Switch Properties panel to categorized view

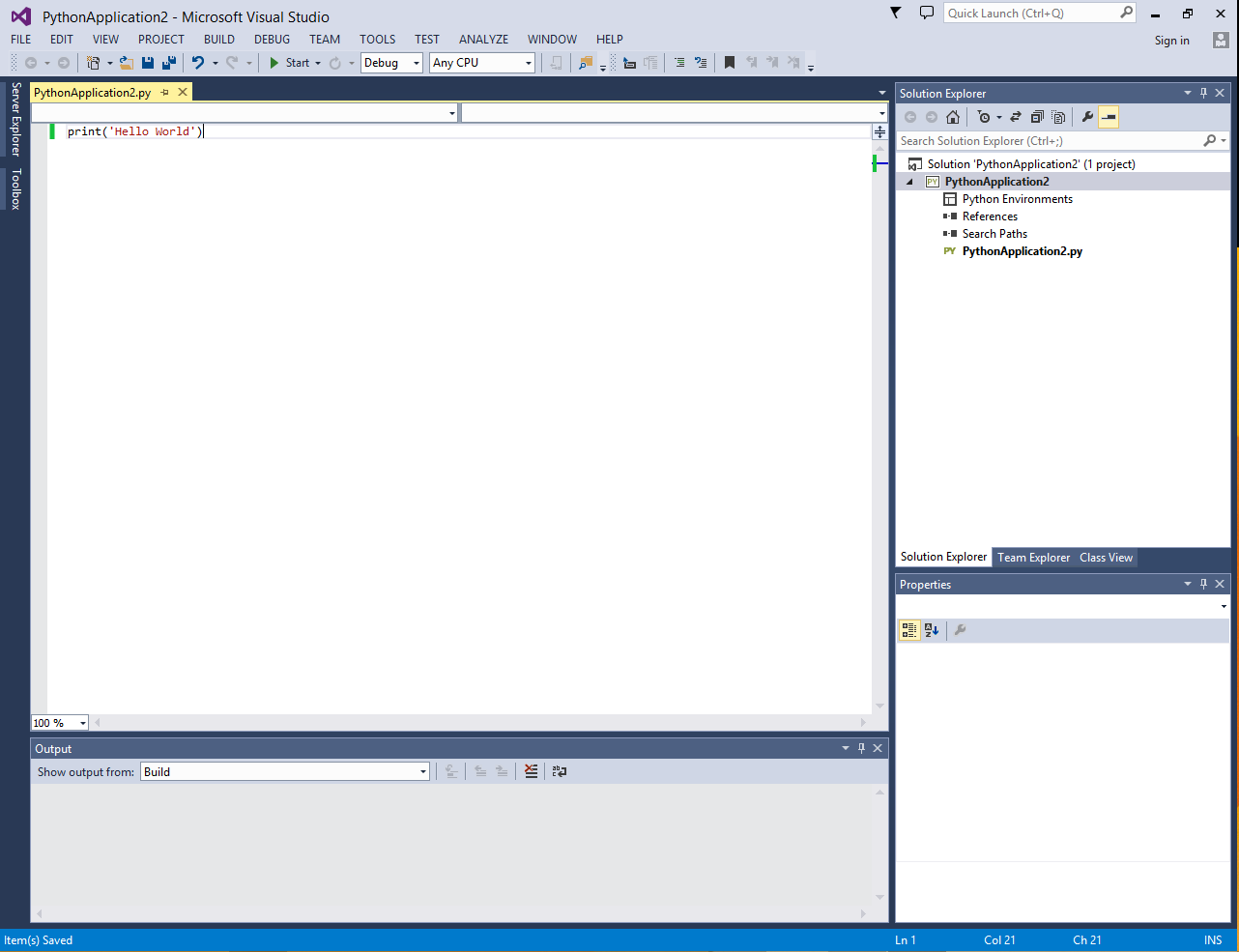point(908,630)
